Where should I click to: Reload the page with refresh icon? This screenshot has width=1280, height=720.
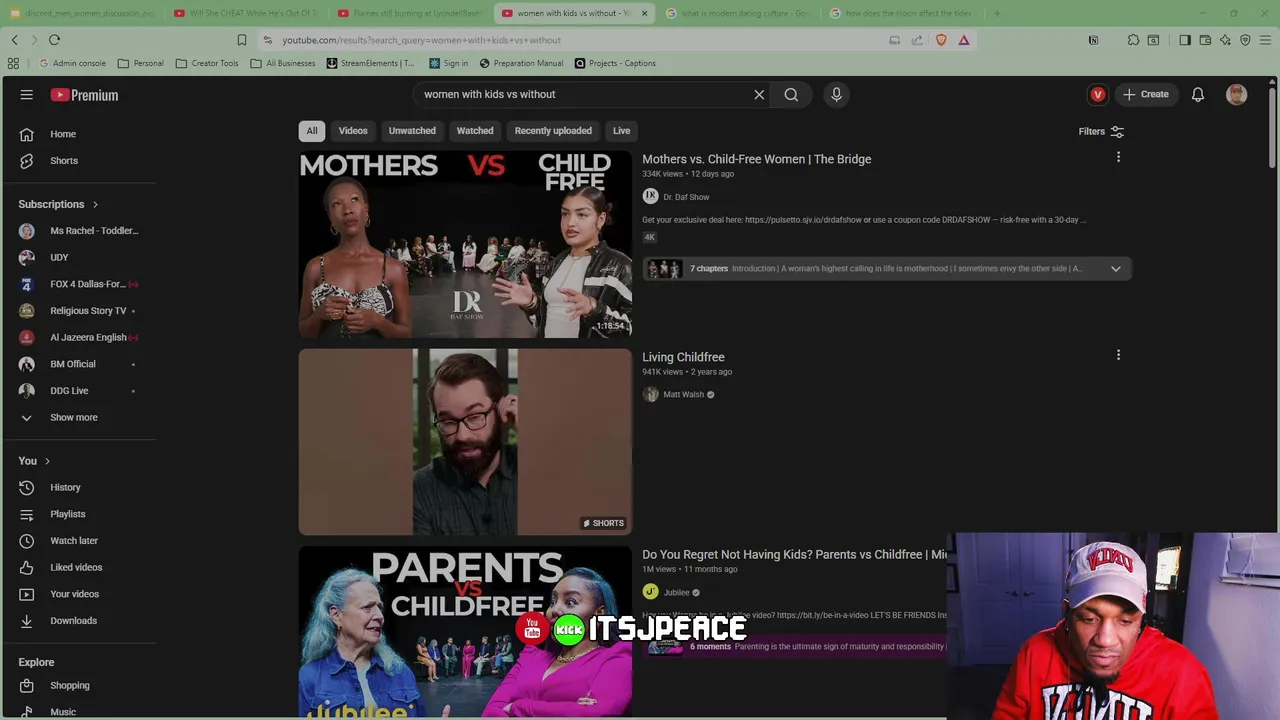(54, 40)
